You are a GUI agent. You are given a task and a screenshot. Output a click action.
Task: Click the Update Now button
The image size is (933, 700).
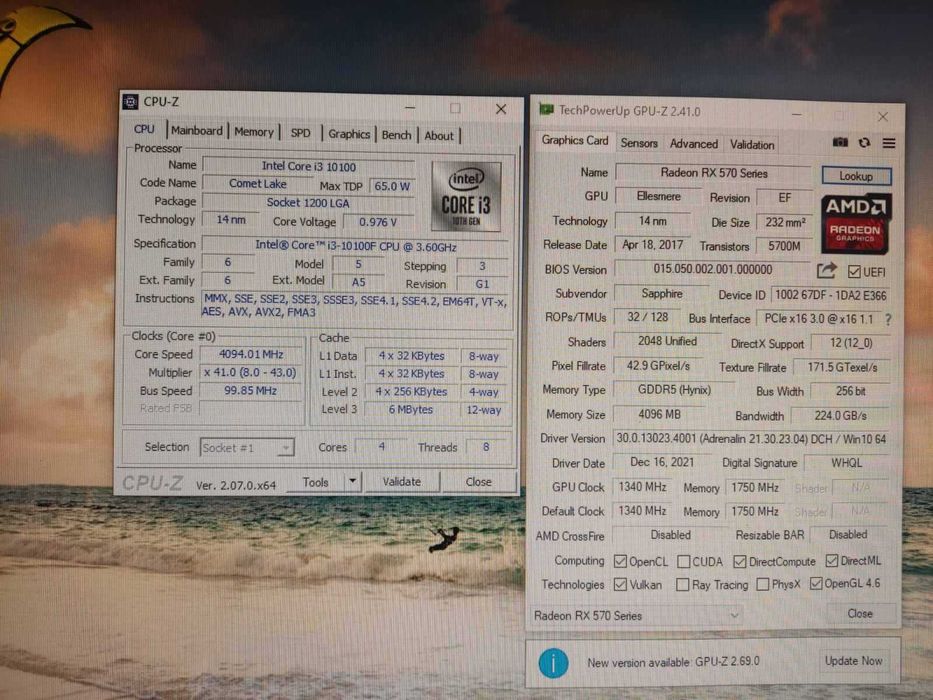pyautogui.click(x=853, y=661)
